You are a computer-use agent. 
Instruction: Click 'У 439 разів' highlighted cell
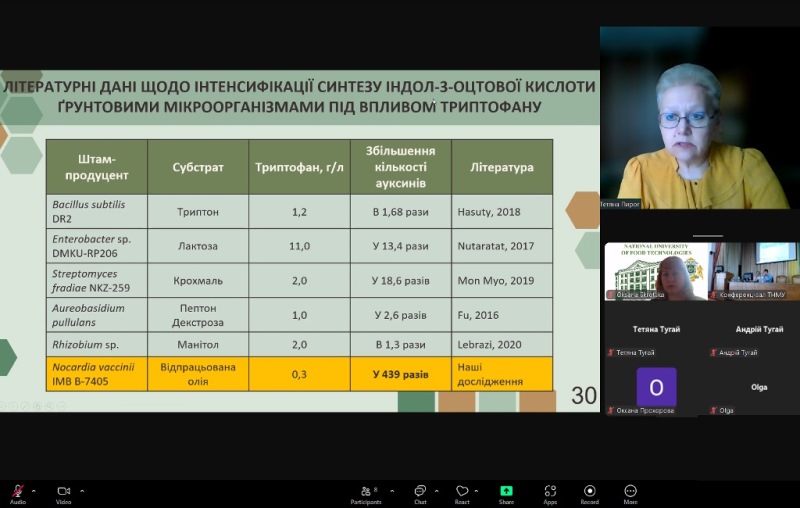(x=401, y=374)
